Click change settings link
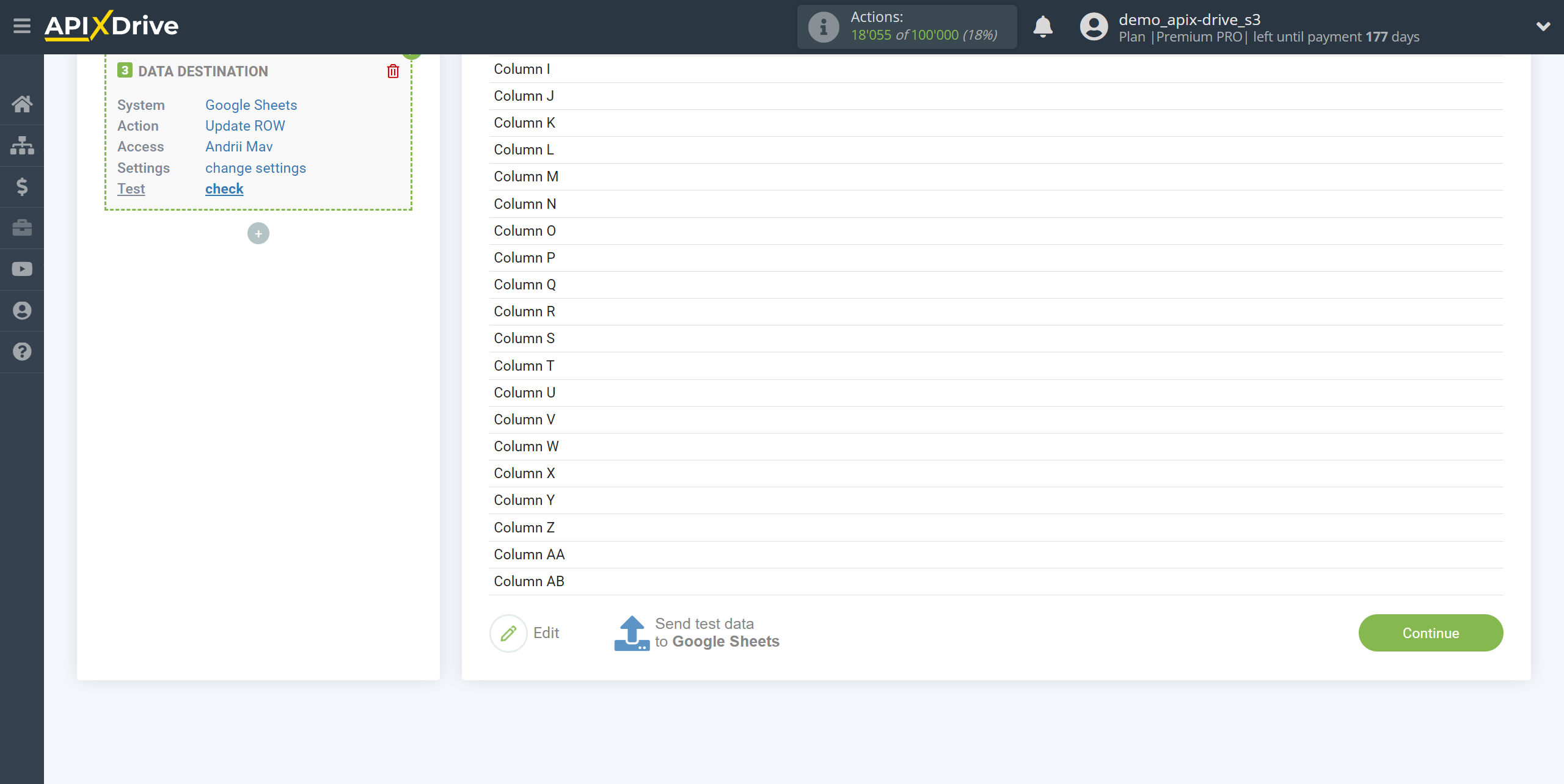This screenshot has height=784, width=1564. [256, 167]
